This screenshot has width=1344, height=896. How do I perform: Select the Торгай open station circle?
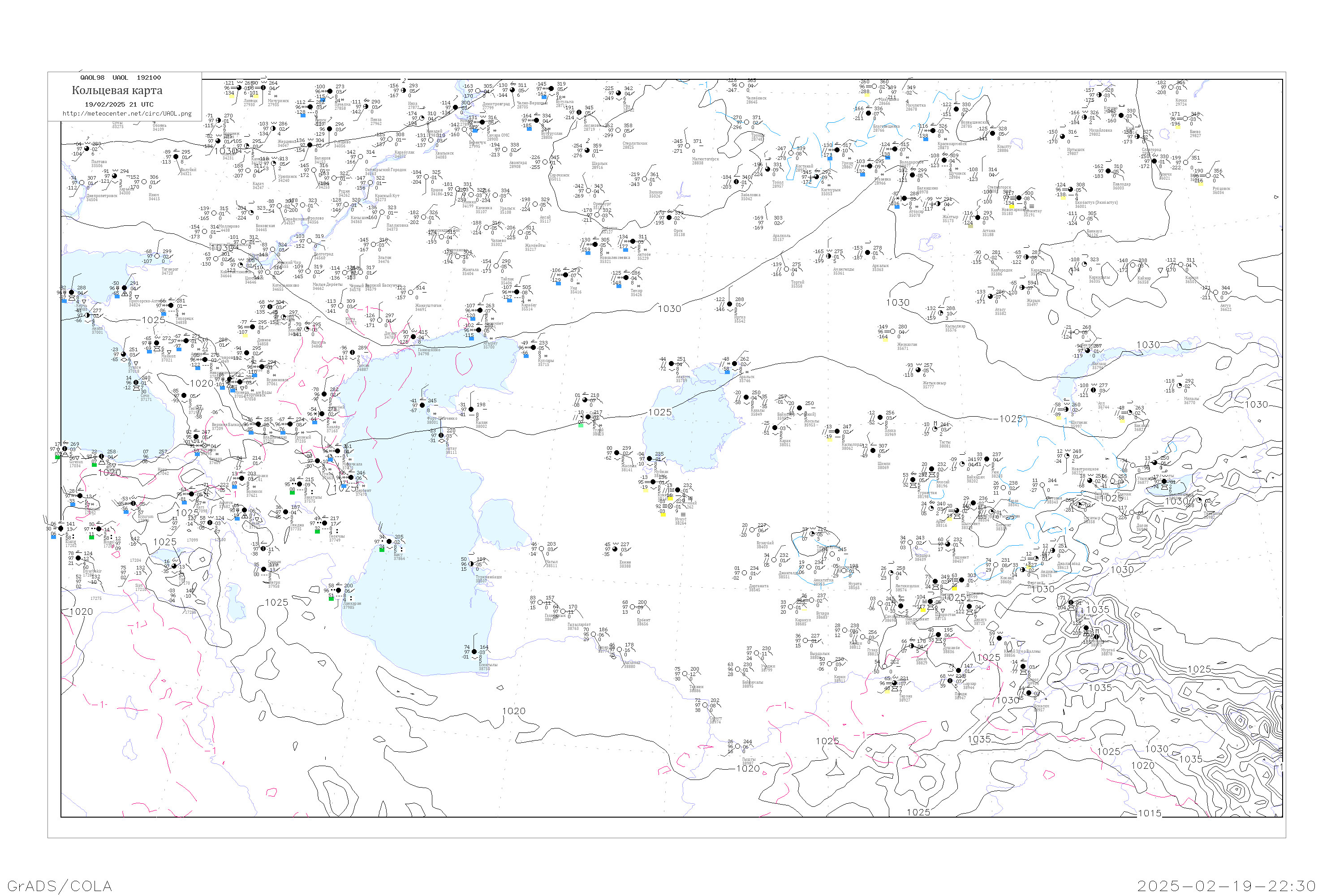(787, 269)
